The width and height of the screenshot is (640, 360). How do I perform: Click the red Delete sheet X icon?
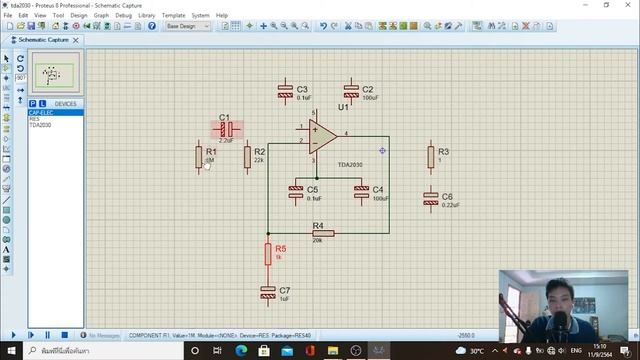tap(526, 26)
